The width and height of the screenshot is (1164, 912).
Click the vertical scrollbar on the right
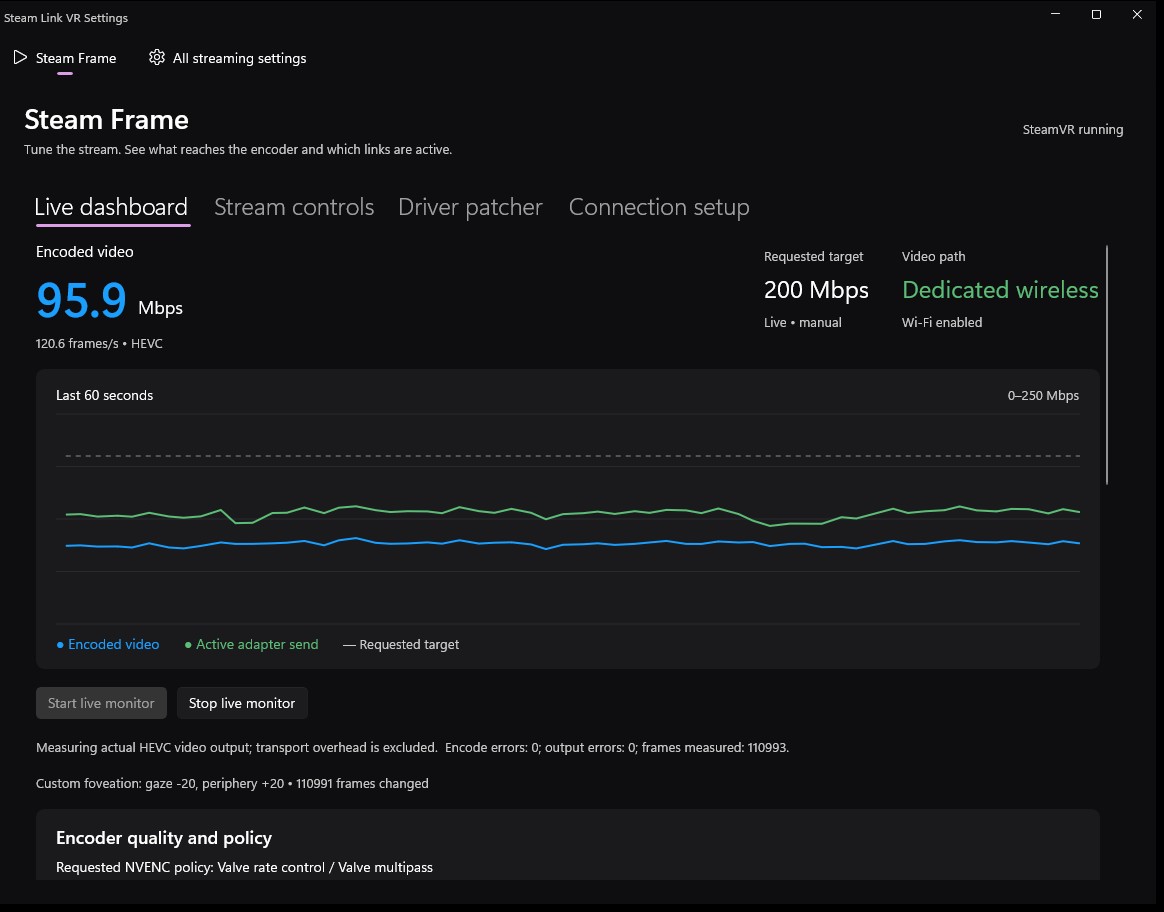tap(1106, 365)
